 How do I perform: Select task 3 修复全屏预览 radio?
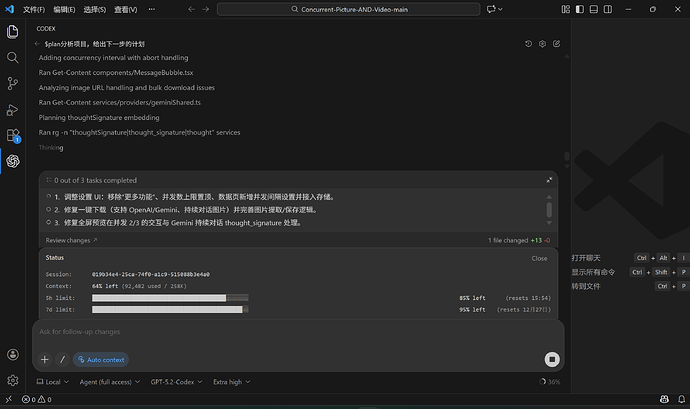click(x=48, y=222)
